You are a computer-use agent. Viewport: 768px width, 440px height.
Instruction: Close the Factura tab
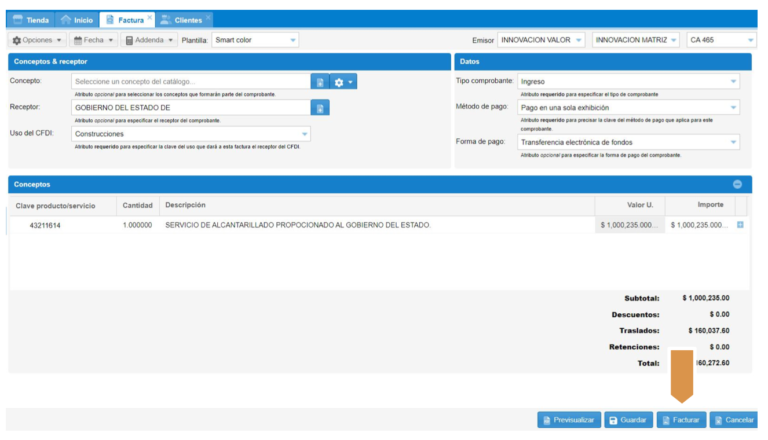(150, 18)
